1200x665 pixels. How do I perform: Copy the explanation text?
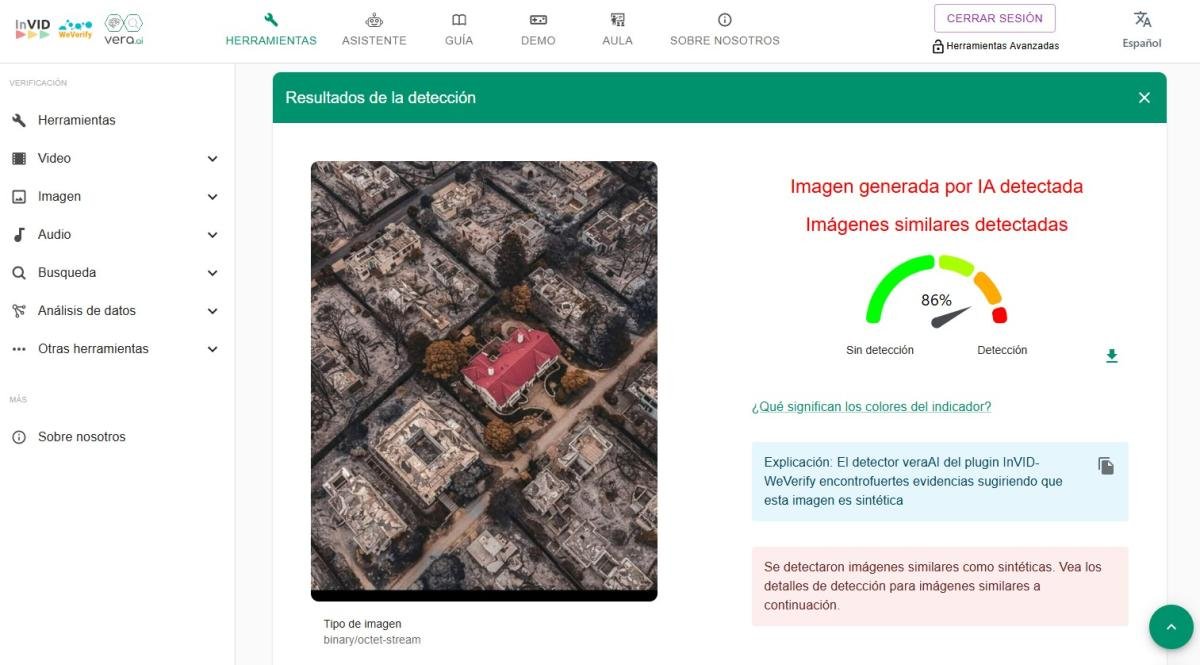point(1106,466)
